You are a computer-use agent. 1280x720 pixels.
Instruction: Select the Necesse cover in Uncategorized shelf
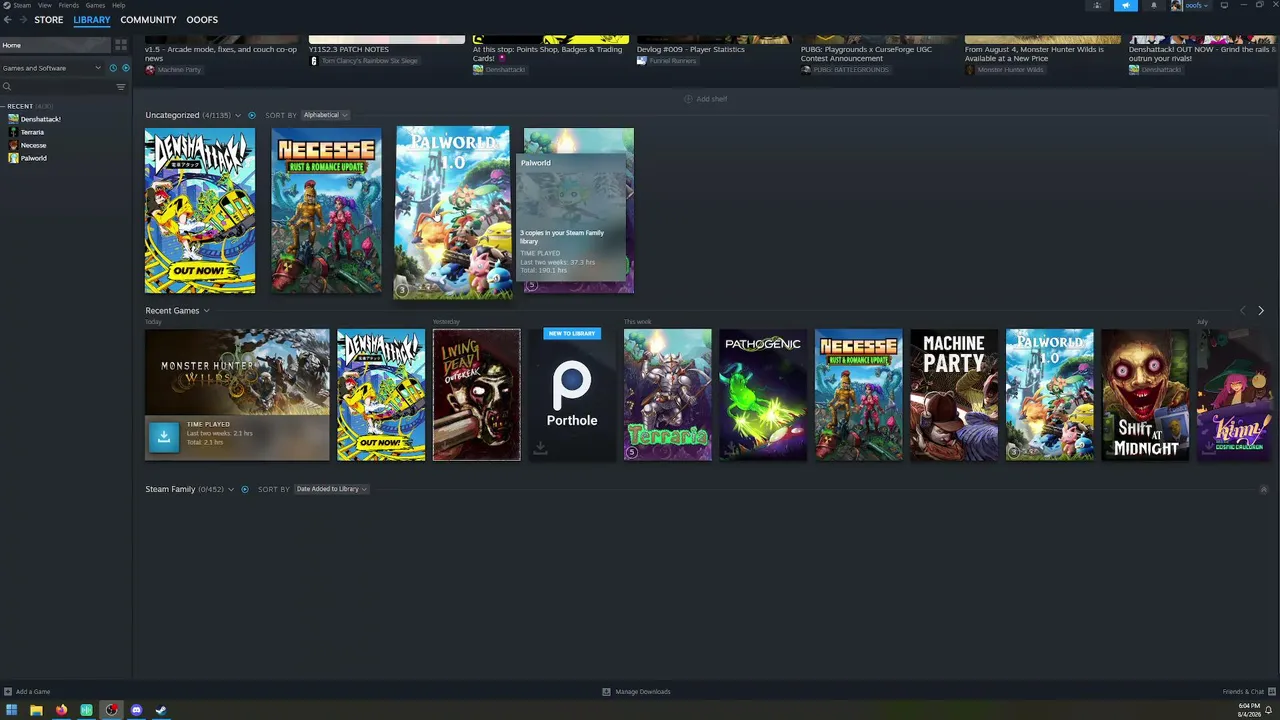(326, 211)
